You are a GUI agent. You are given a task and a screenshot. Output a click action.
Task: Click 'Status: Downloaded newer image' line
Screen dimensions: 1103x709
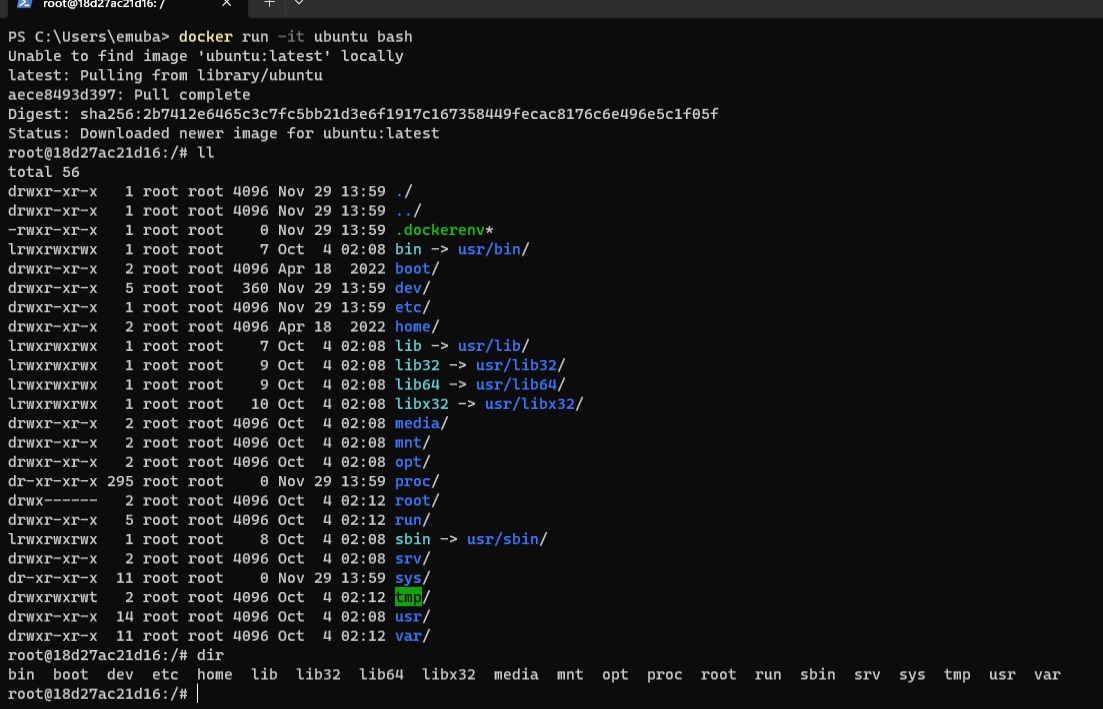224,134
